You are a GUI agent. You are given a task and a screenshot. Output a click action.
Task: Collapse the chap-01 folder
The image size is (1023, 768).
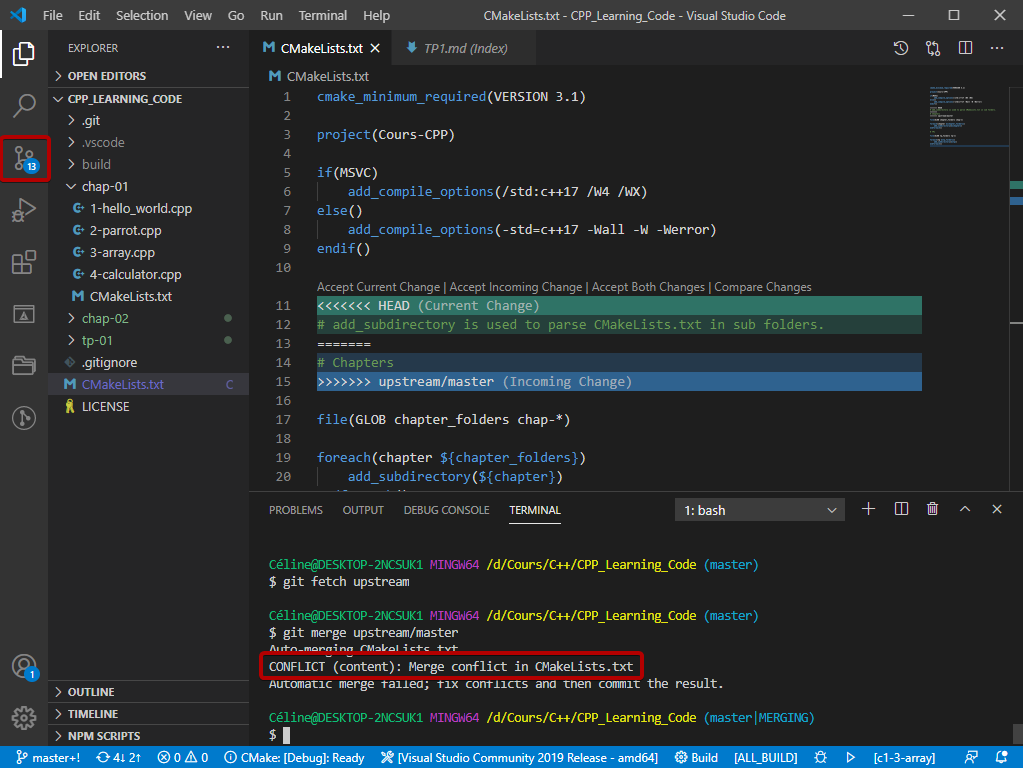pos(149,187)
